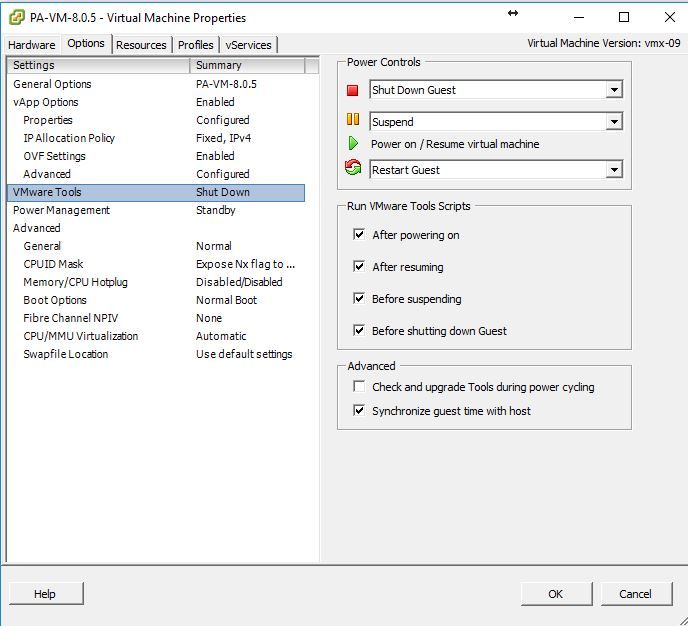Image resolution: width=688 pixels, height=626 pixels.
Task: Open the Profiles tab
Action: tap(196, 45)
